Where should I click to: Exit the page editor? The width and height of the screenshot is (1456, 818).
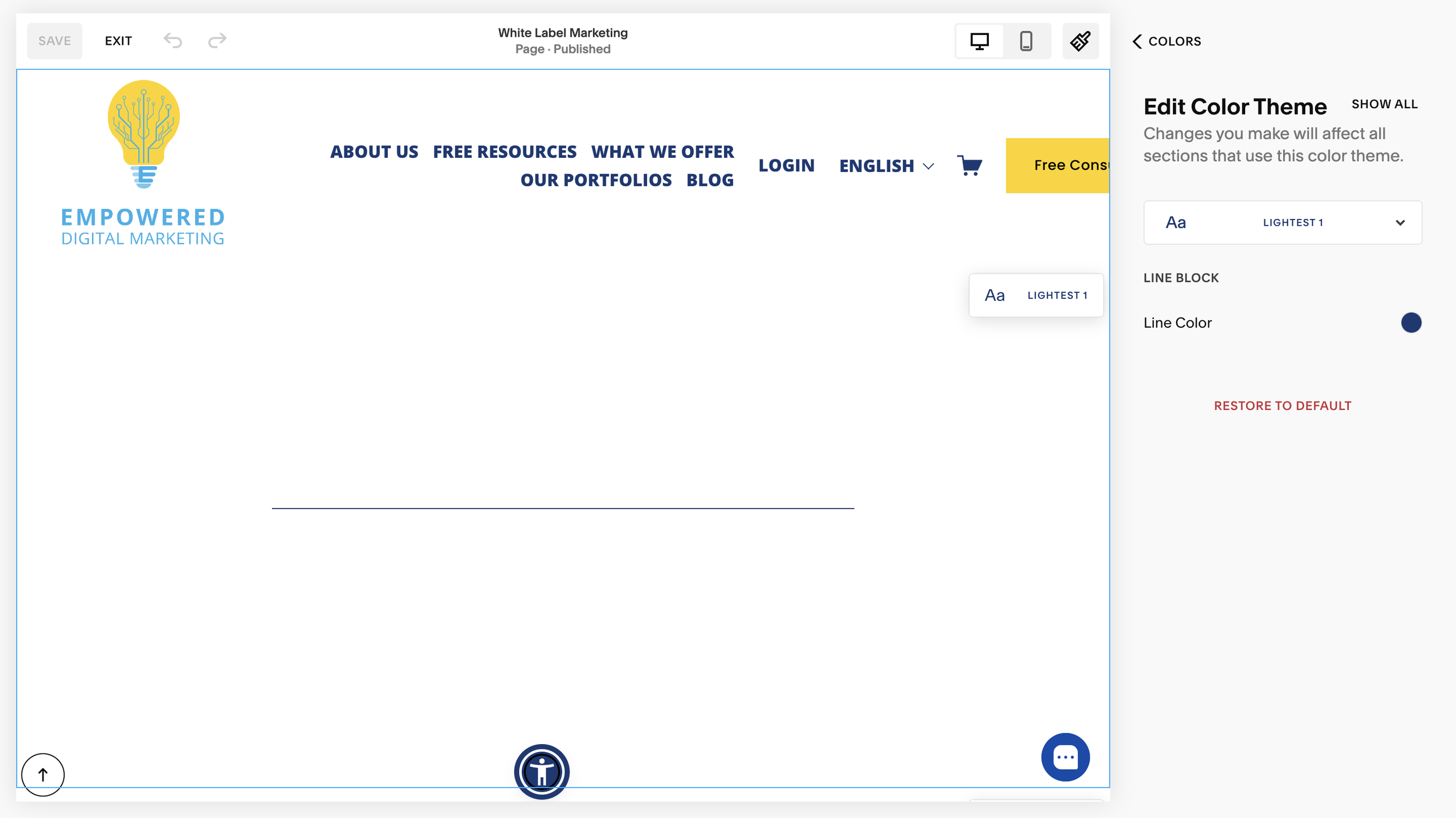click(118, 41)
